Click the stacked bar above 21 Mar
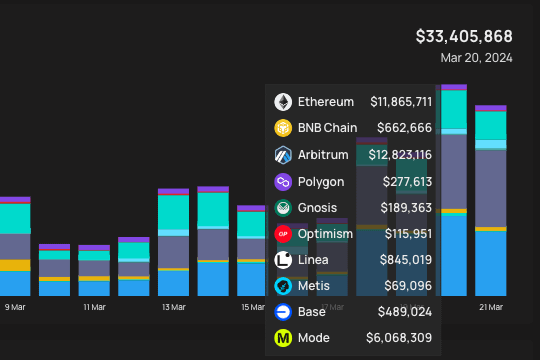 [x=491, y=200]
